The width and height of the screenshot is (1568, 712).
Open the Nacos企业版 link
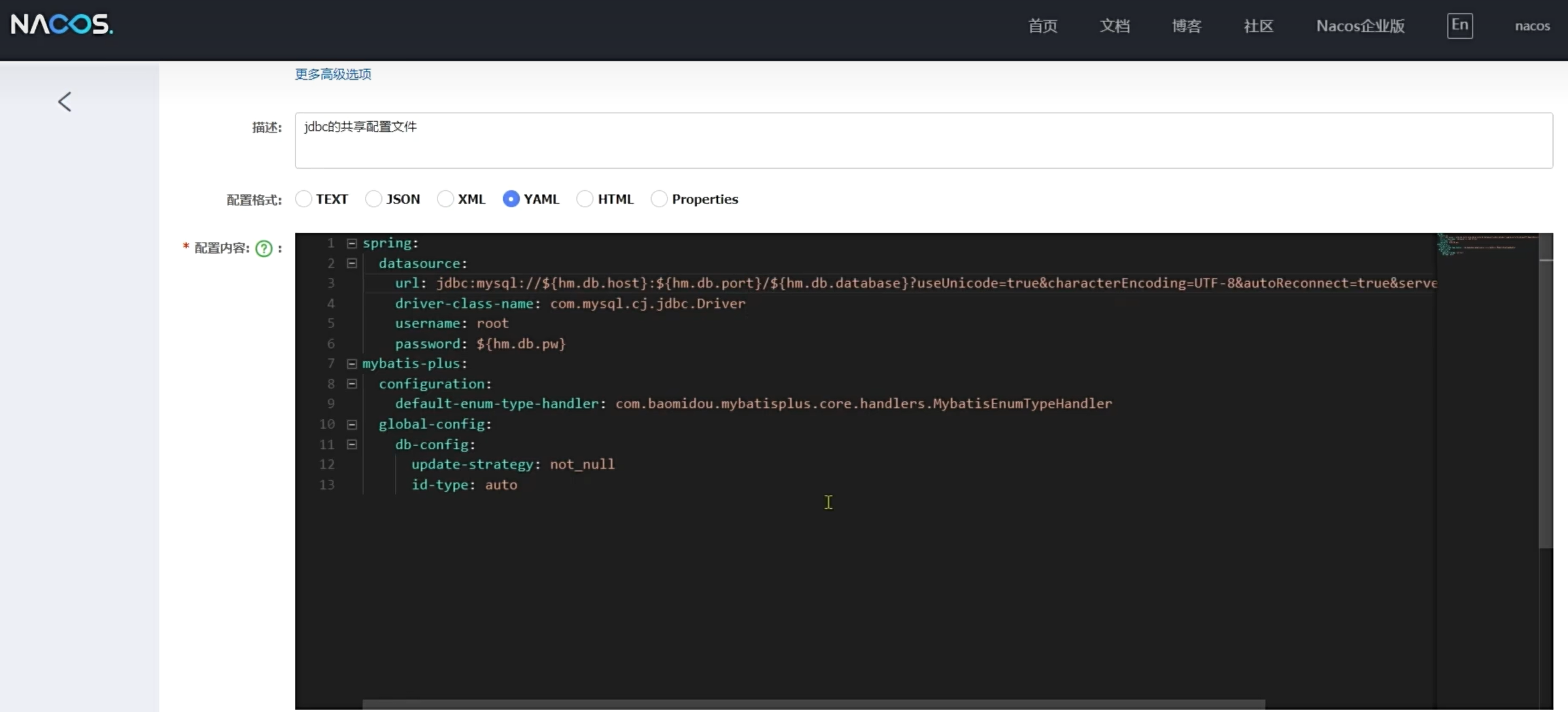point(1360,26)
